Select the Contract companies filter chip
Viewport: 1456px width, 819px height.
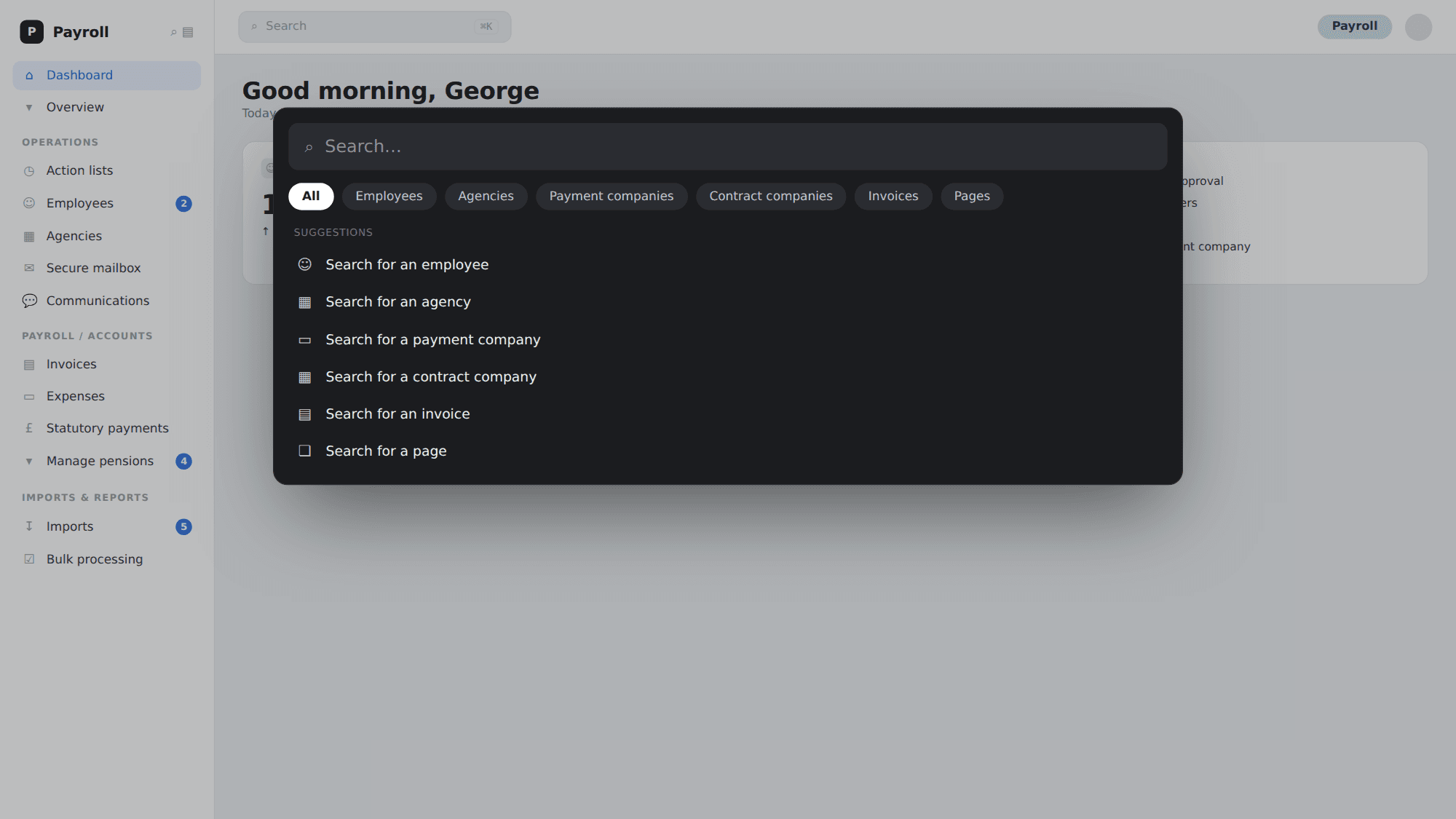tap(771, 196)
